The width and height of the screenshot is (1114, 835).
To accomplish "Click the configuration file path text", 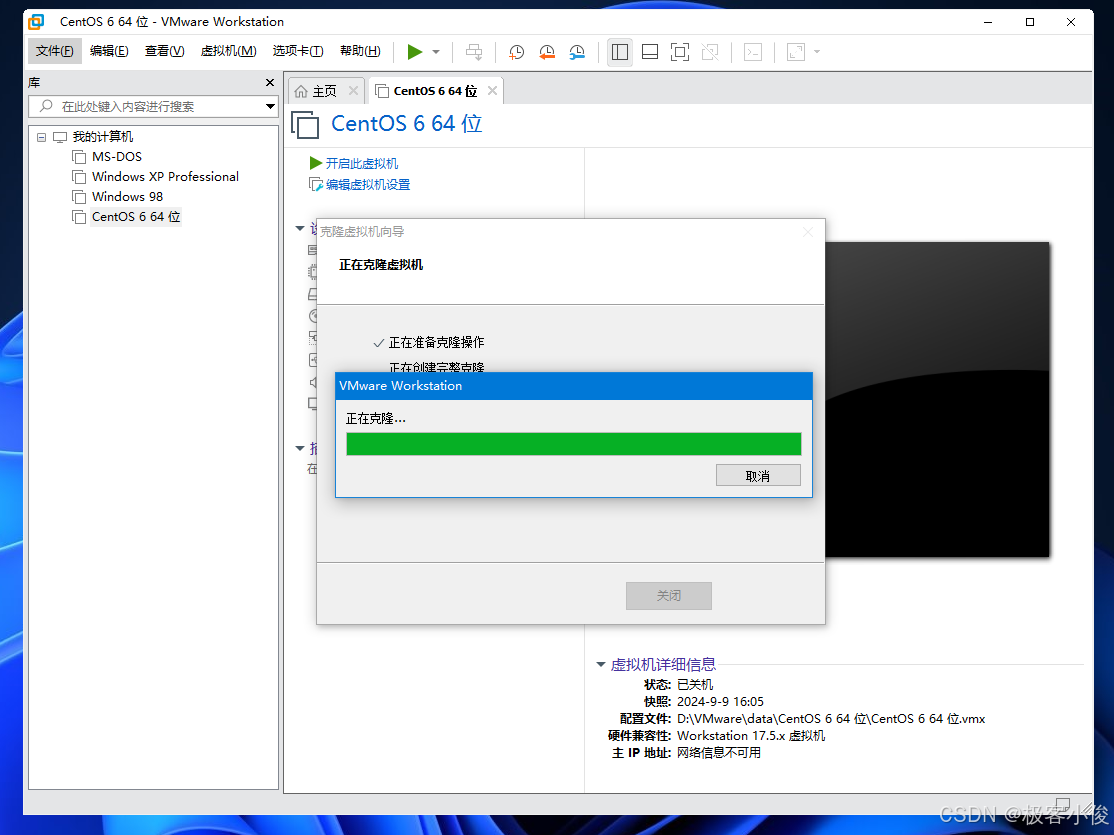I will (831, 718).
